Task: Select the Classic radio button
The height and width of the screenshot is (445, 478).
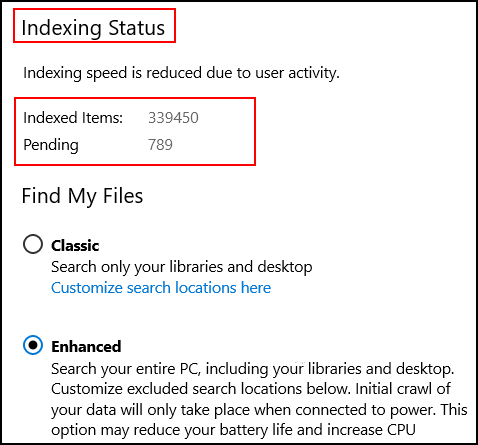Action: (x=33, y=244)
